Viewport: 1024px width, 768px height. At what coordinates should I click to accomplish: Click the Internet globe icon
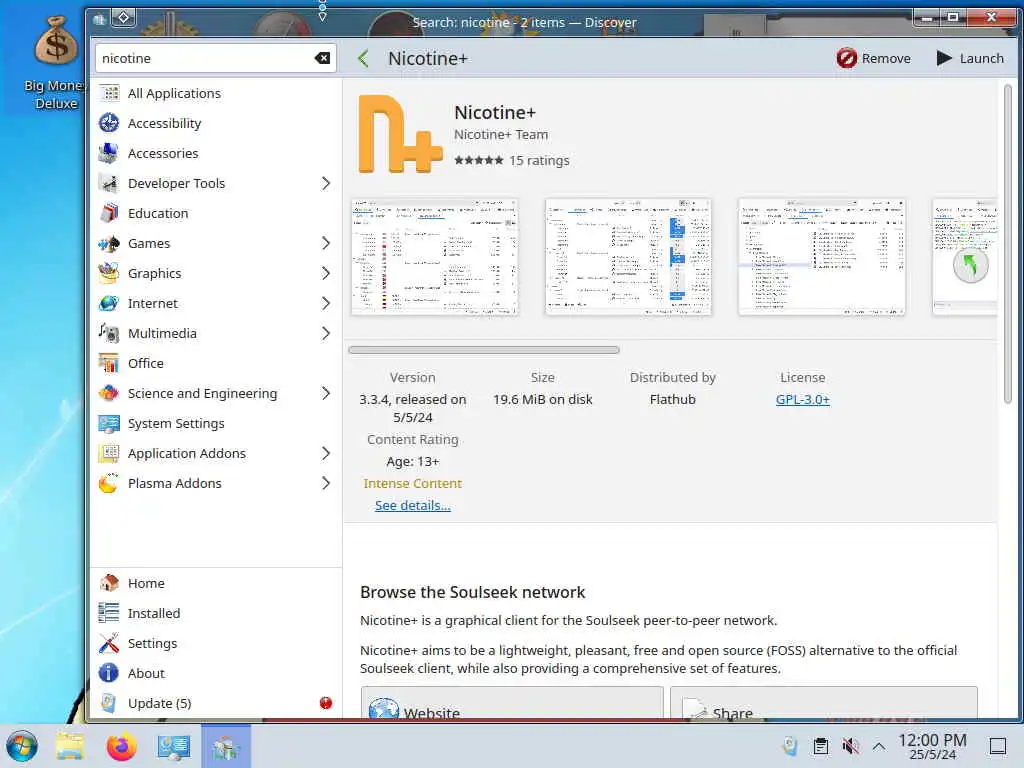[x=109, y=303]
